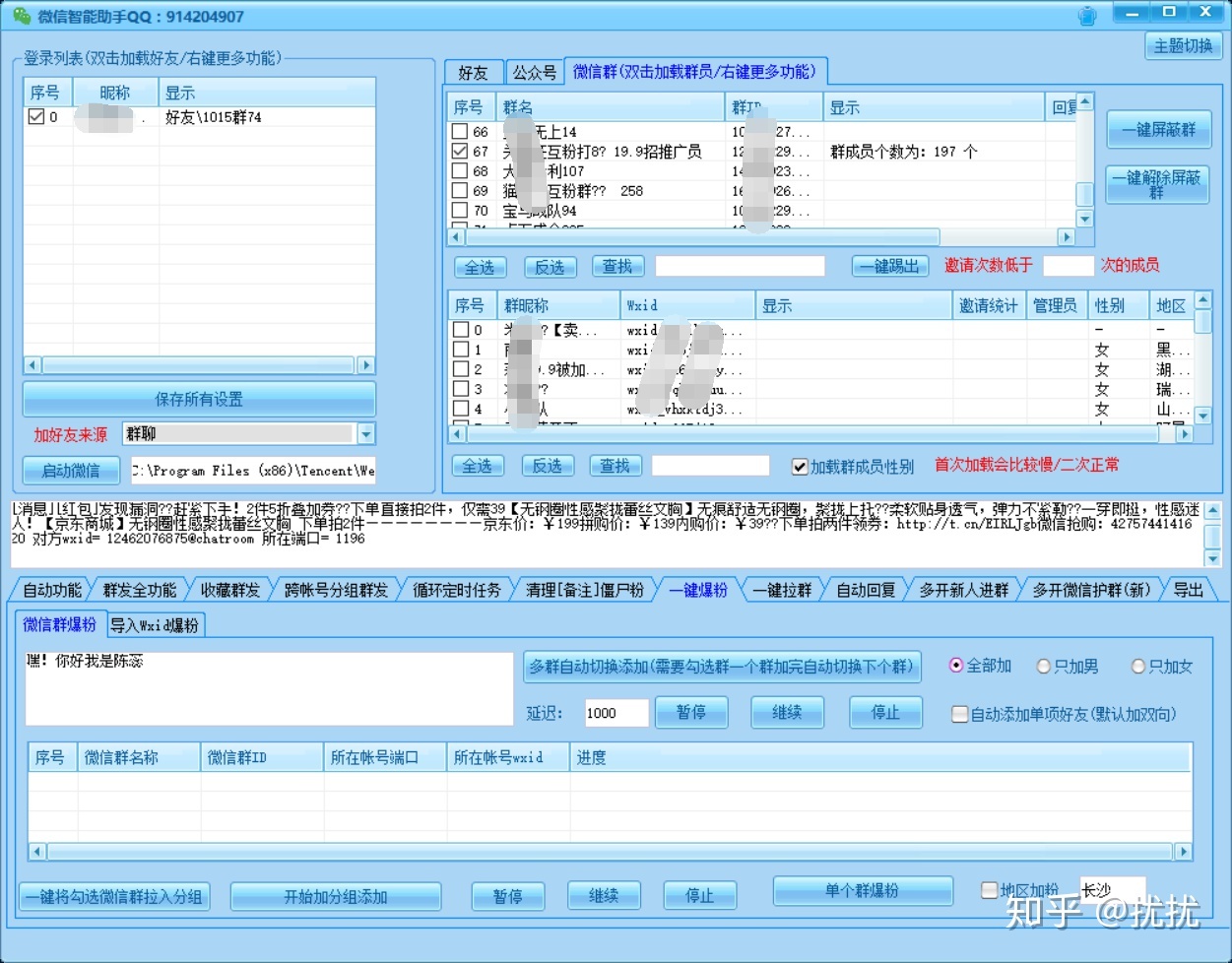This screenshot has width=1232, height=963.
Task: Select 只加男 radio option
Action: pos(1044,667)
